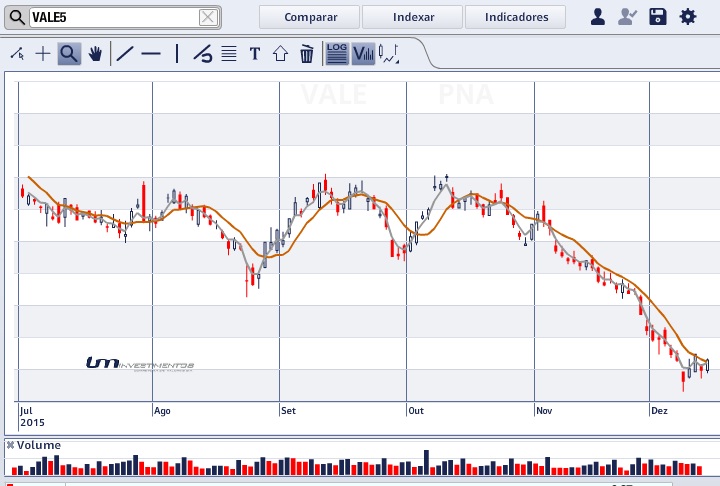Save the chart with the floppy disk icon
This screenshot has width=720, height=486.
point(658,17)
